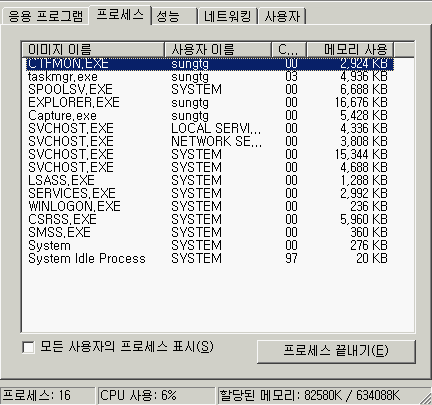
Task: Sort by 이미지 이름 column header
Action: pyautogui.click(x=93, y=50)
